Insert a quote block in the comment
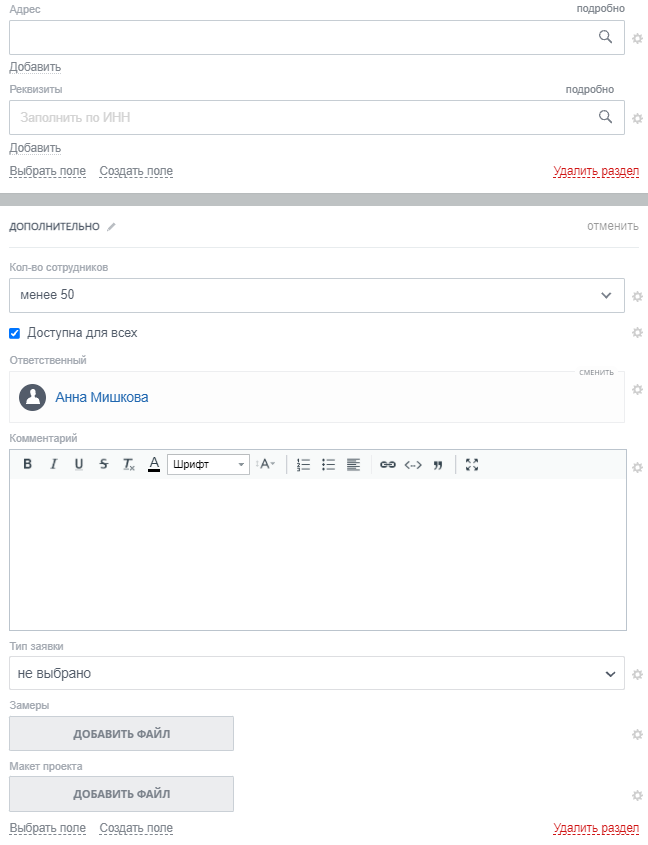This screenshot has width=648, height=845. [x=438, y=464]
